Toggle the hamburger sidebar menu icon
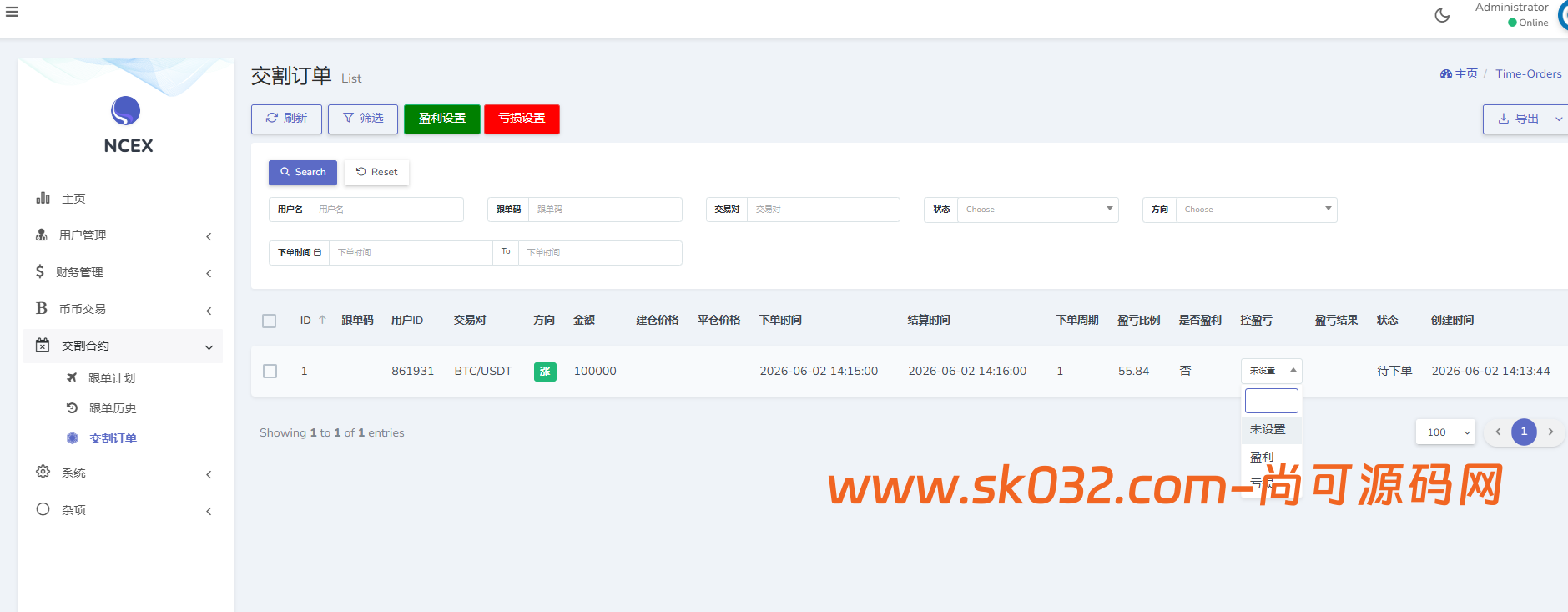The image size is (1568, 612). point(12,12)
